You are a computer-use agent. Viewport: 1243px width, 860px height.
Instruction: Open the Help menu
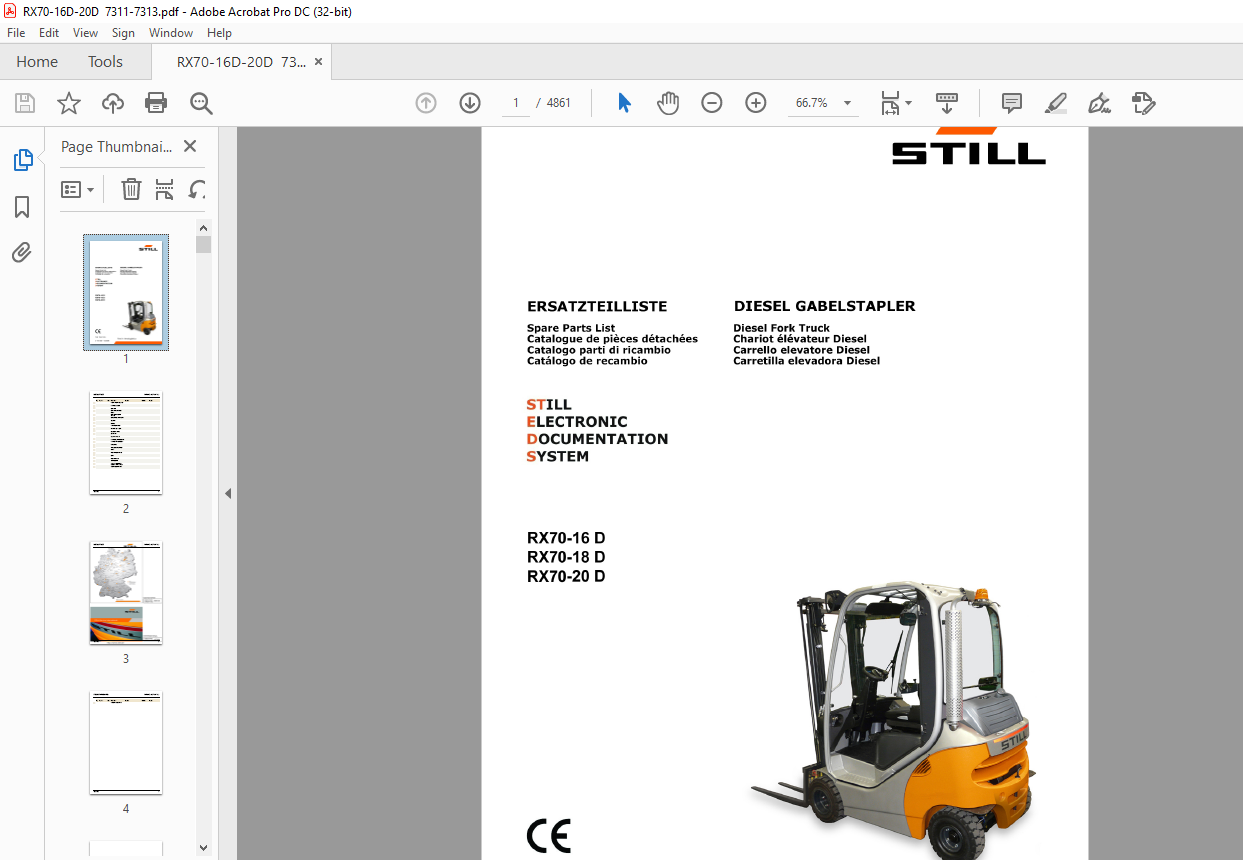(x=219, y=33)
